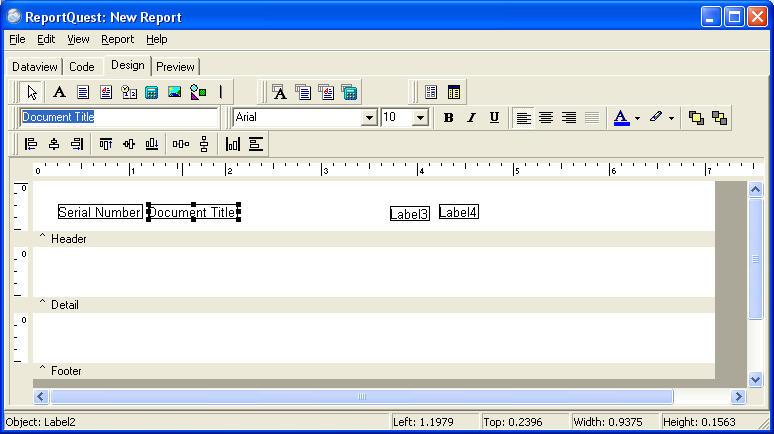Make selected objects the same height
The width and height of the screenshot is (774, 434).
point(232,144)
